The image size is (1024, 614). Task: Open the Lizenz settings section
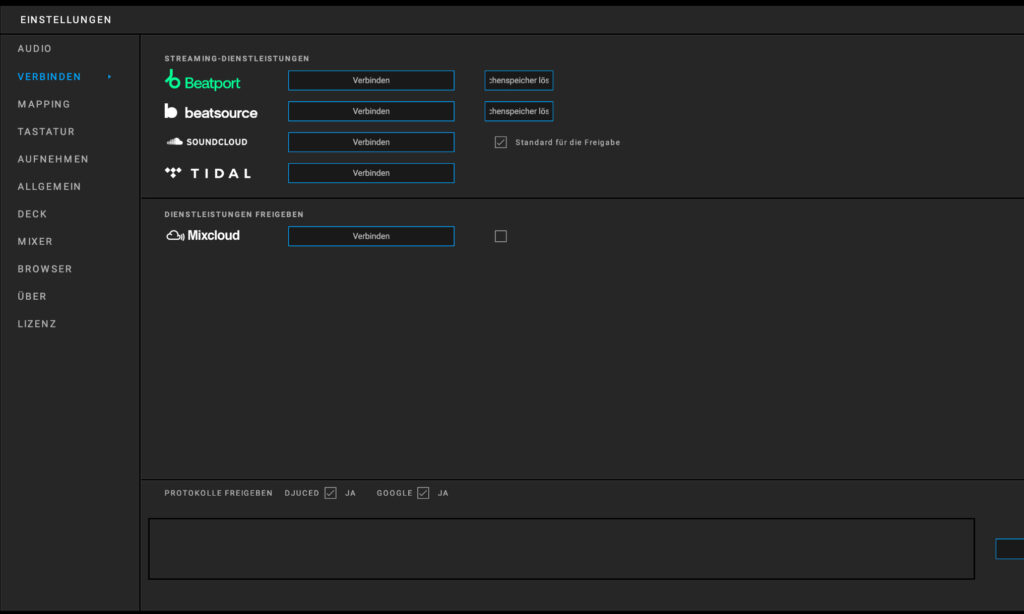pos(37,323)
